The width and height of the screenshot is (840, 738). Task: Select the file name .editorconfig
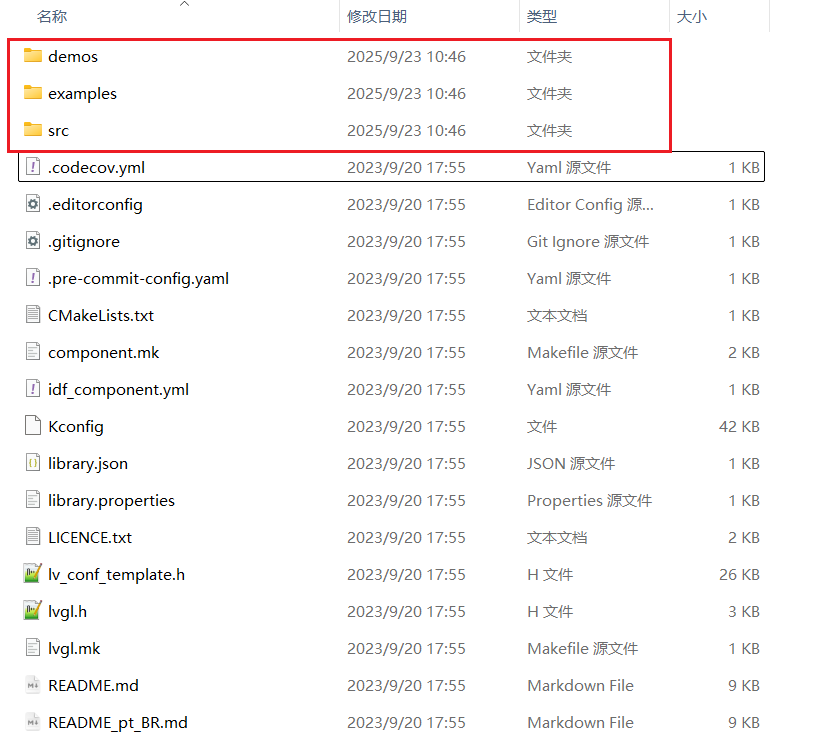click(x=95, y=205)
